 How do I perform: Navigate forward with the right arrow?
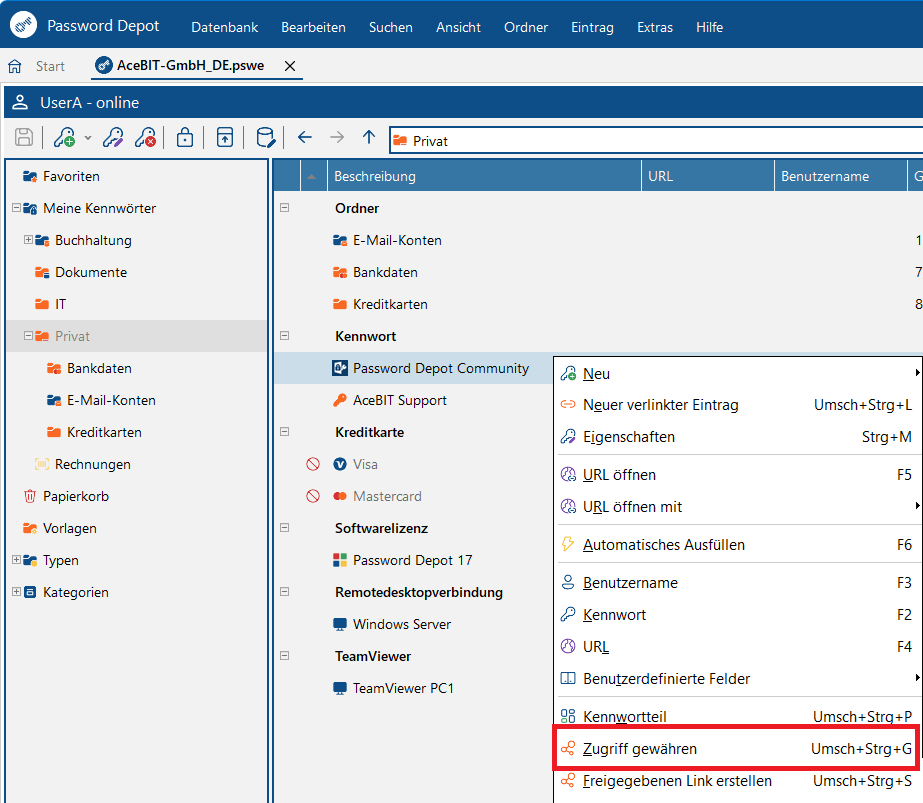pos(337,138)
